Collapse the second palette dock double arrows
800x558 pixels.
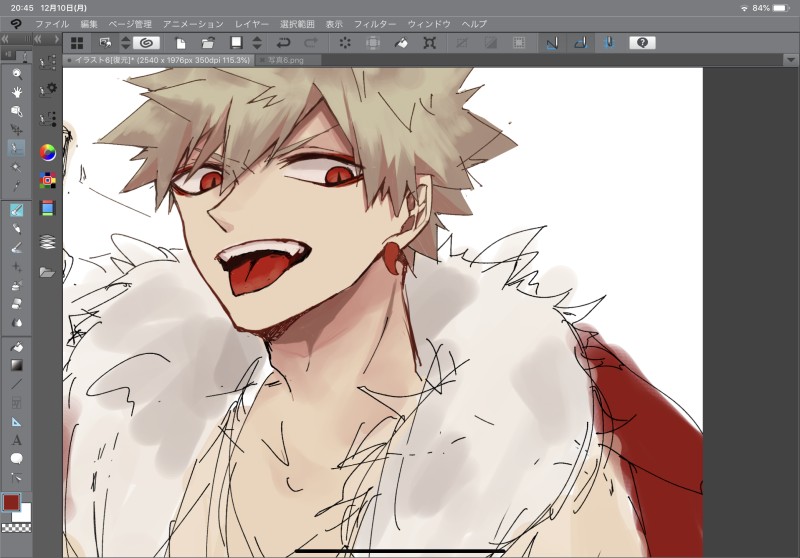point(38,39)
